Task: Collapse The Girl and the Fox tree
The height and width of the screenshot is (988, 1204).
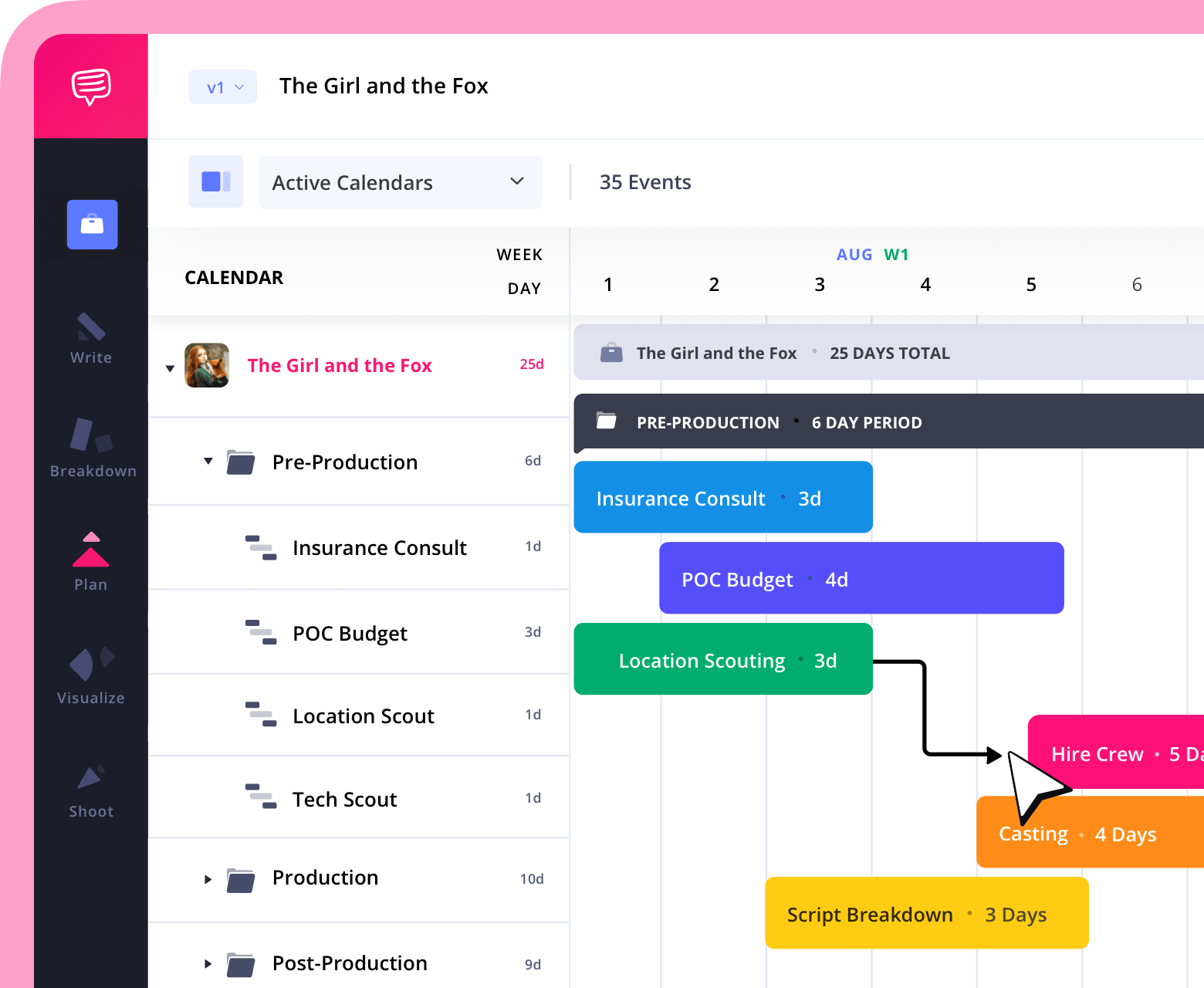Action: (x=170, y=368)
